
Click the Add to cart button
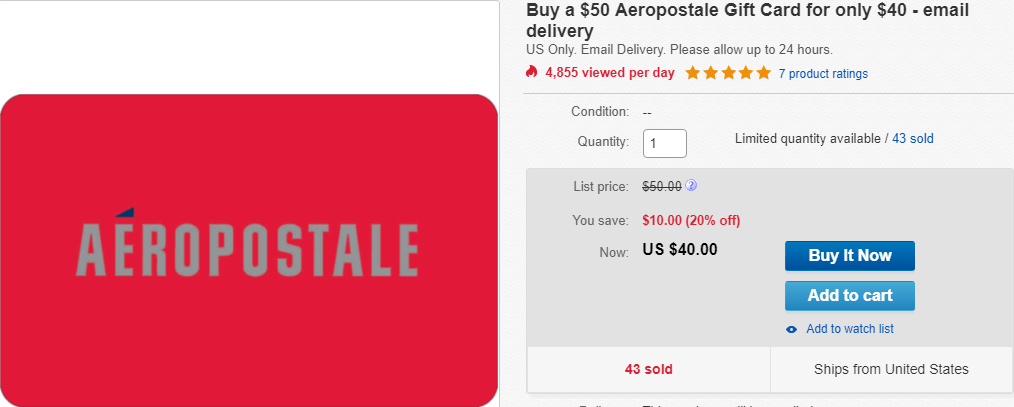(850, 296)
